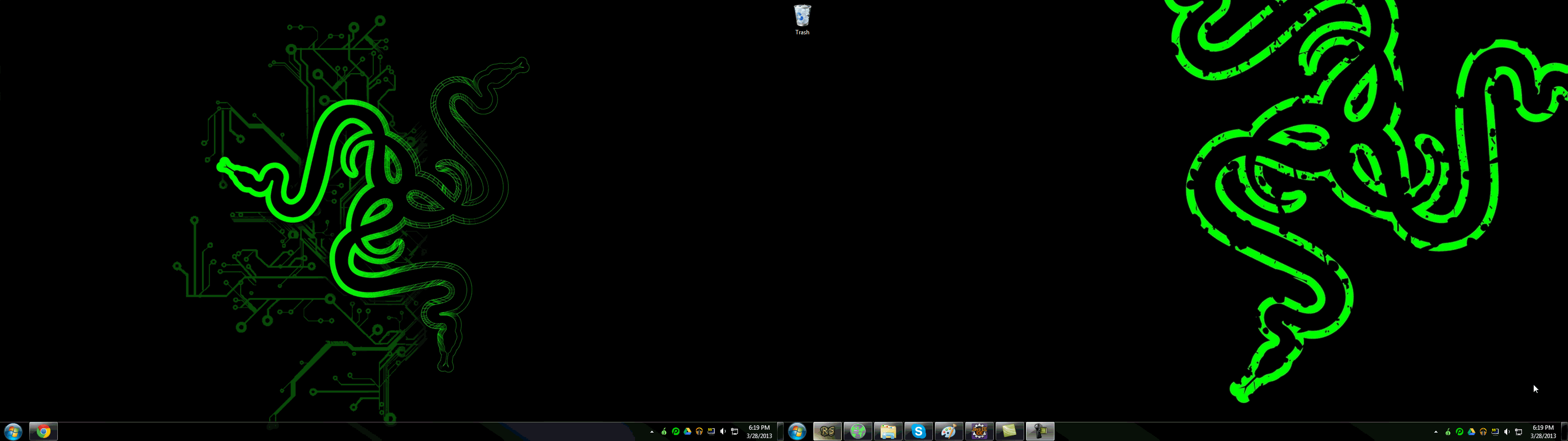Click green P tray icon on Skype's taskbar

coord(1460,432)
